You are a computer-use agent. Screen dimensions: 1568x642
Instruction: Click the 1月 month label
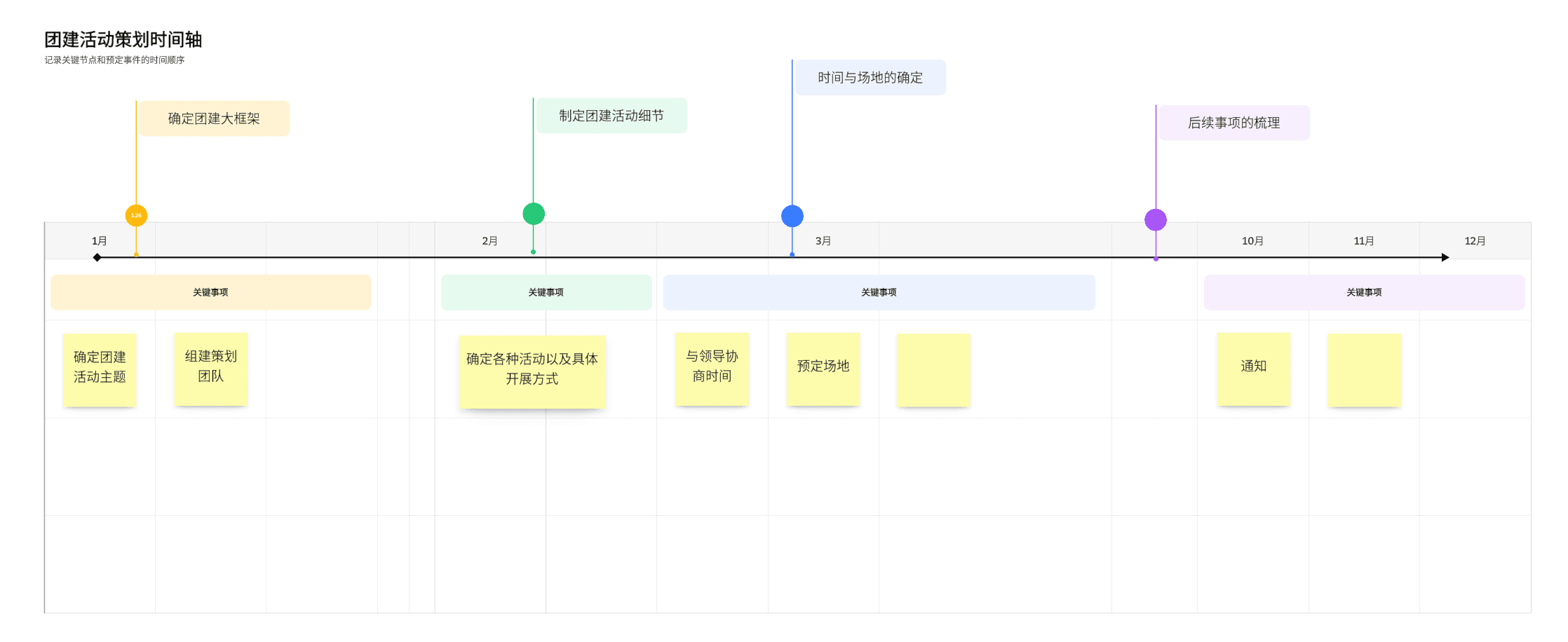tap(100, 241)
